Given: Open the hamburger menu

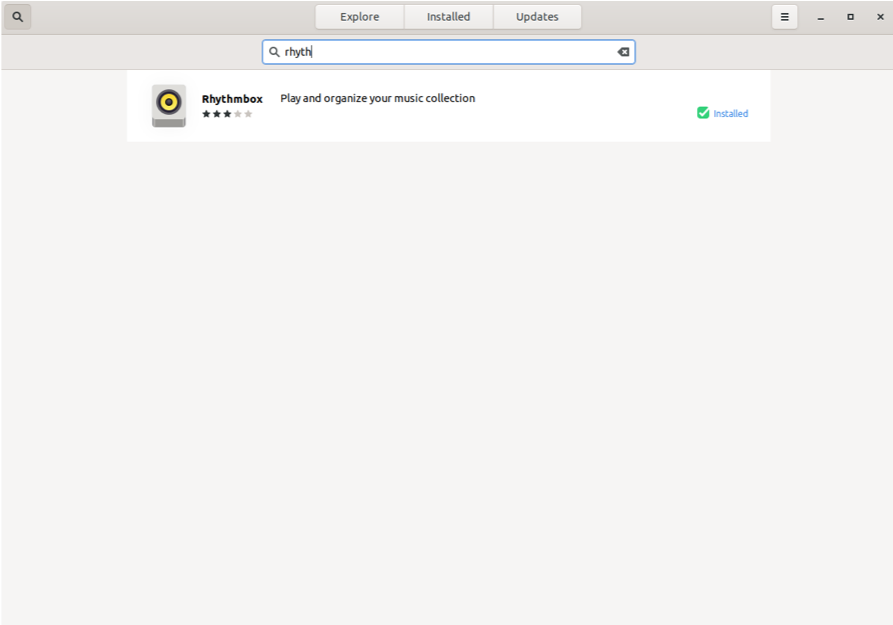Looking at the screenshot, I should (784, 17).
